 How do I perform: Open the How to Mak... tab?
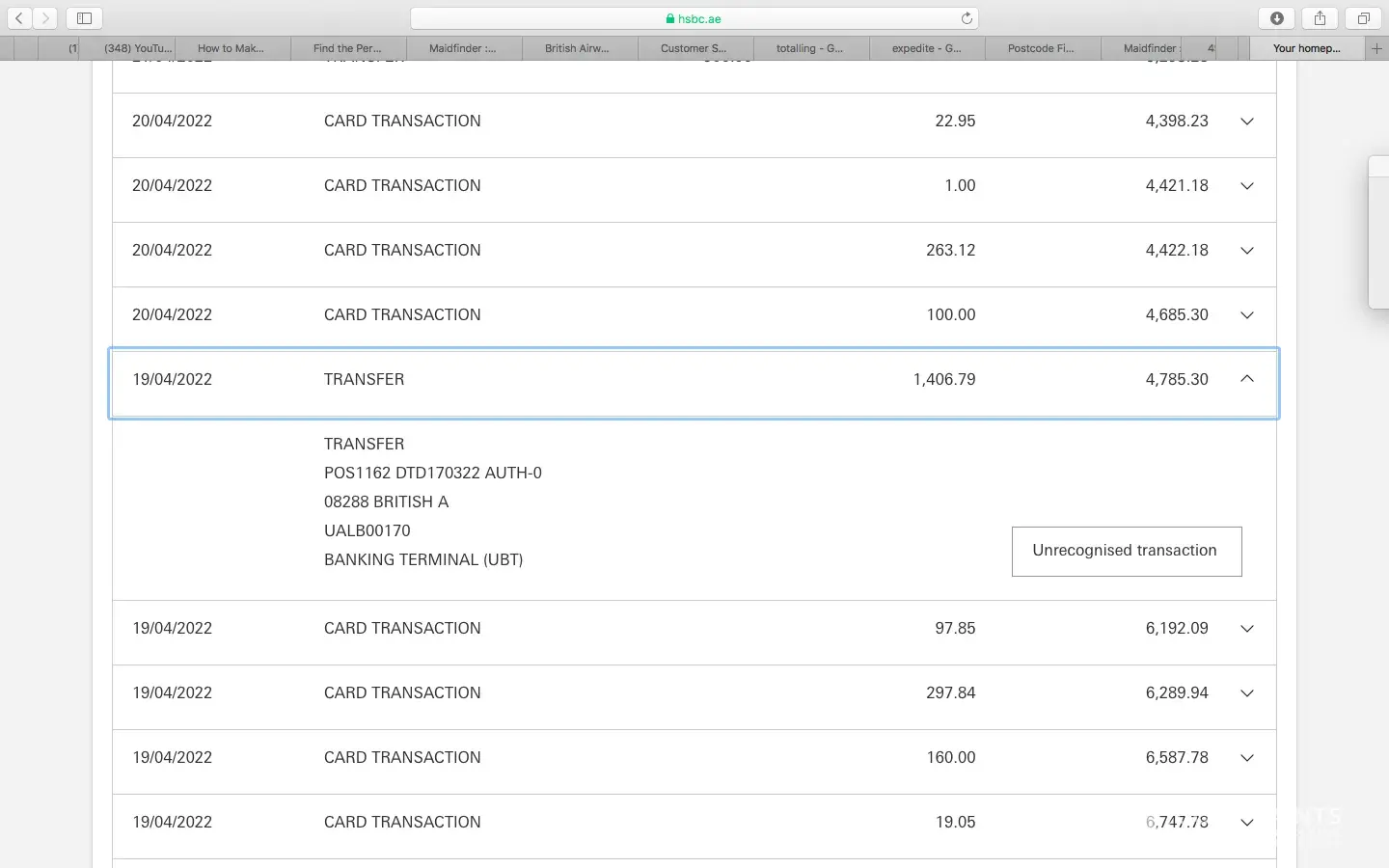click(x=231, y=48)
